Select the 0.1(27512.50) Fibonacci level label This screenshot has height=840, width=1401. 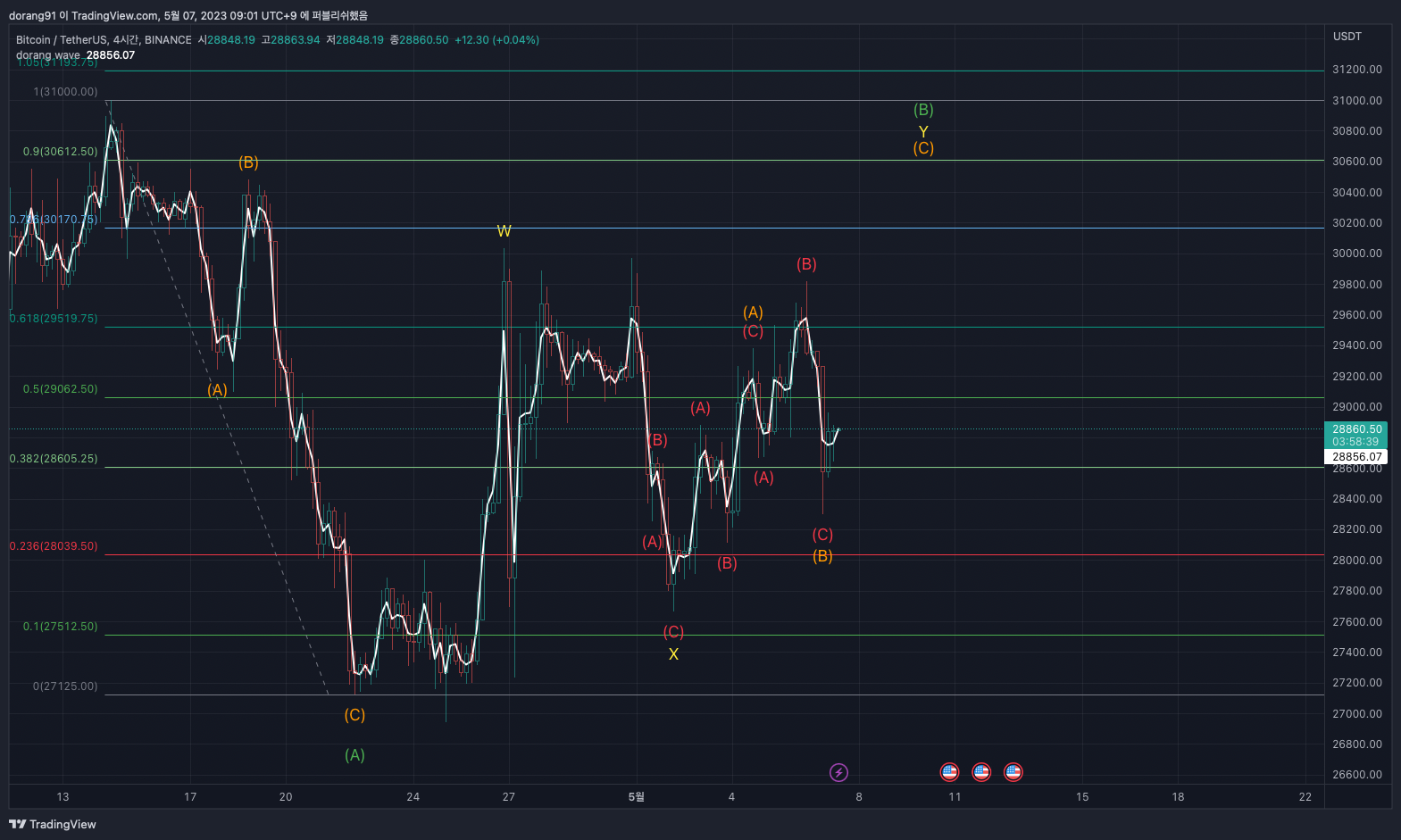pos(61,627)
